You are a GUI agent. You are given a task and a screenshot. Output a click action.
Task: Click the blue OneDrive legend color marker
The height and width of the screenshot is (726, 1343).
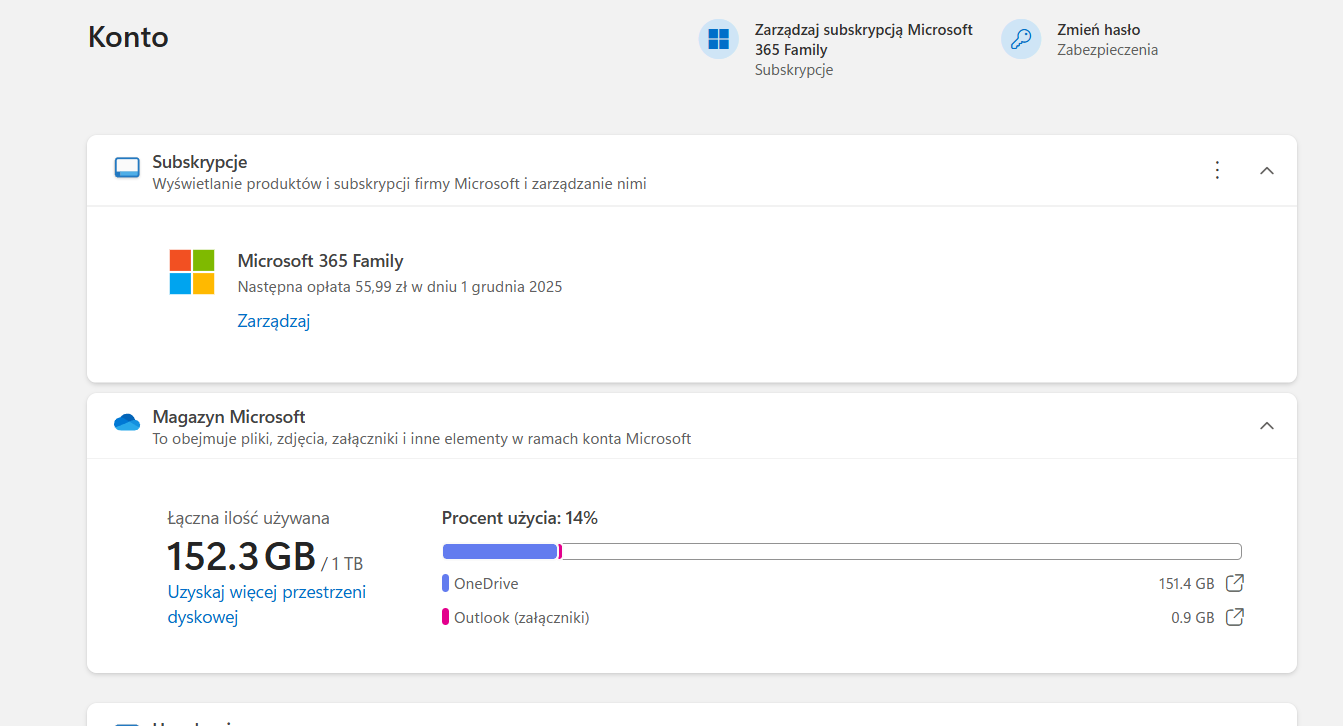click(445, 583)
